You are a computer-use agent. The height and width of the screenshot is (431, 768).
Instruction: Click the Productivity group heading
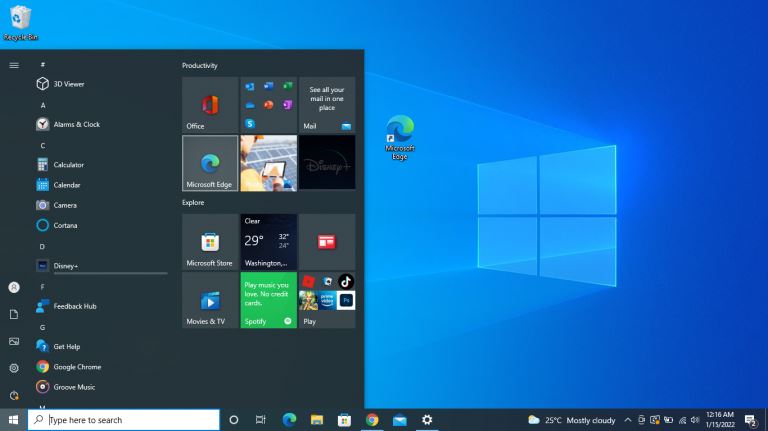(200, 66)
